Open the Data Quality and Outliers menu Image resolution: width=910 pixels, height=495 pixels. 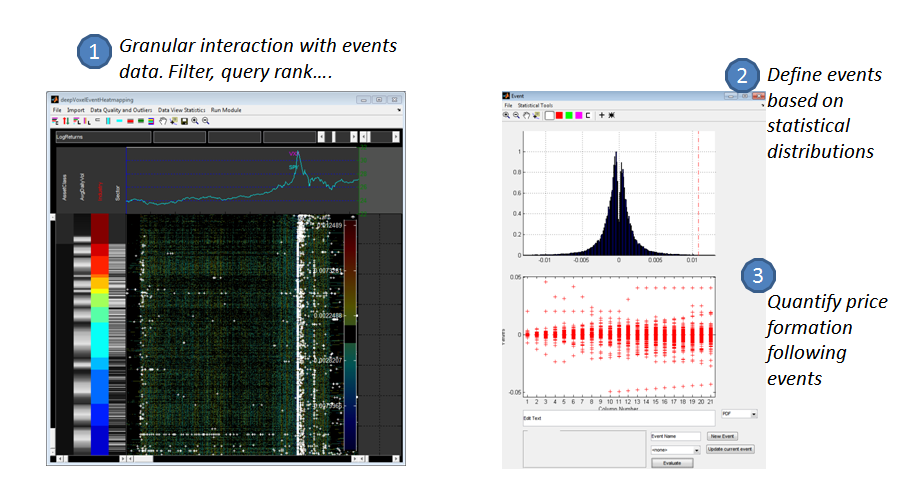click(121, 110)
